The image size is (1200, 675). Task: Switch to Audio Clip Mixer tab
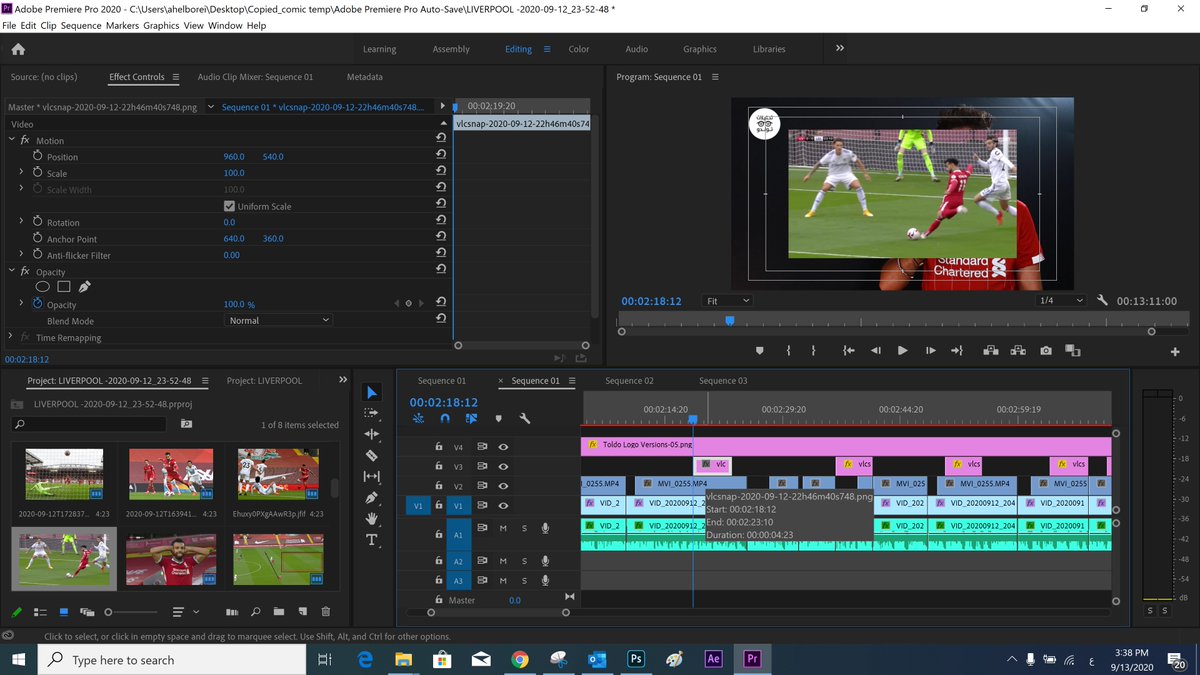[255, 77]
